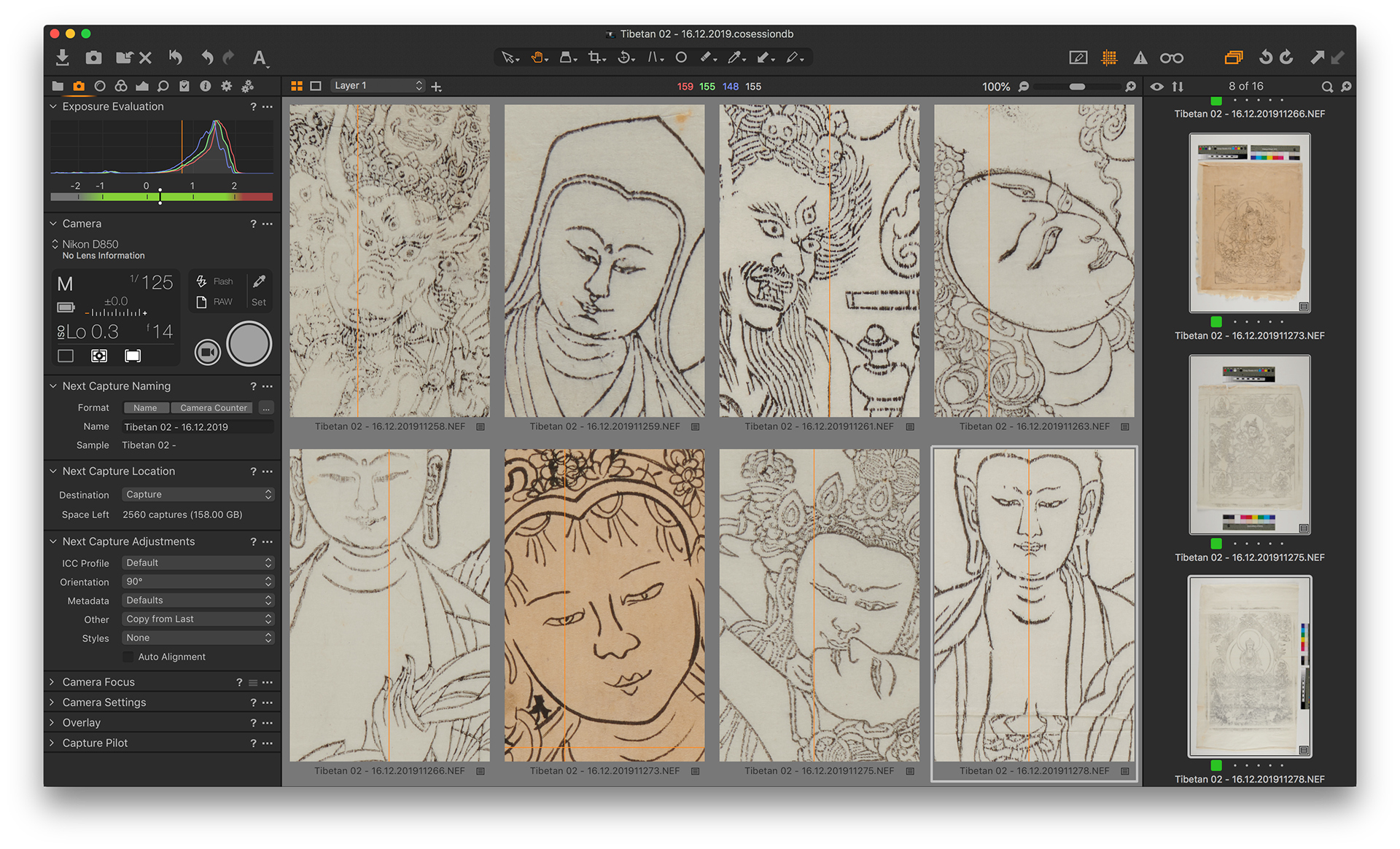Open the Exposure histogram tool tab

click(x=142, y=86)
